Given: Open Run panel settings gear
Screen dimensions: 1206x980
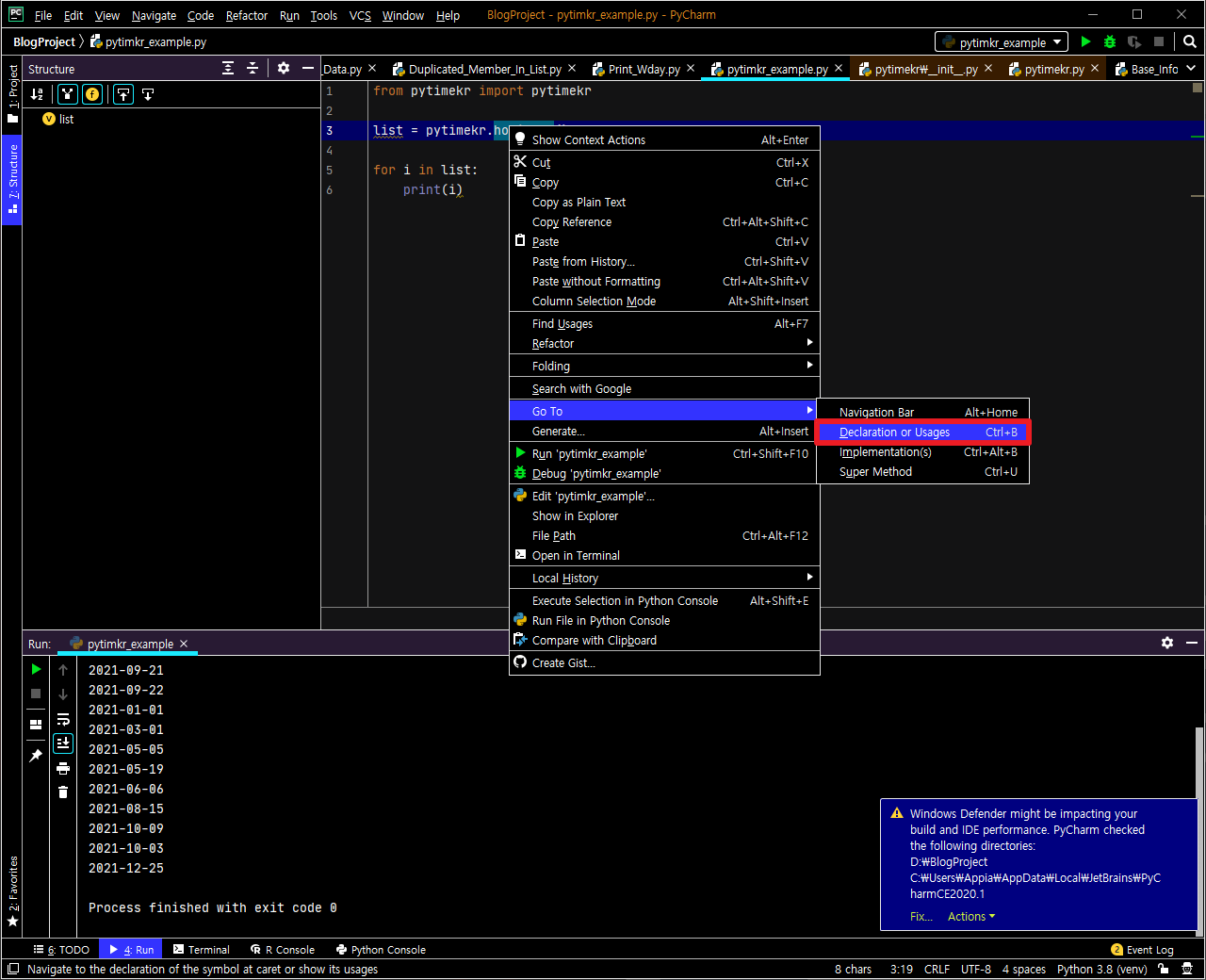Looking at the screenshot, I should pos(1167,643).
